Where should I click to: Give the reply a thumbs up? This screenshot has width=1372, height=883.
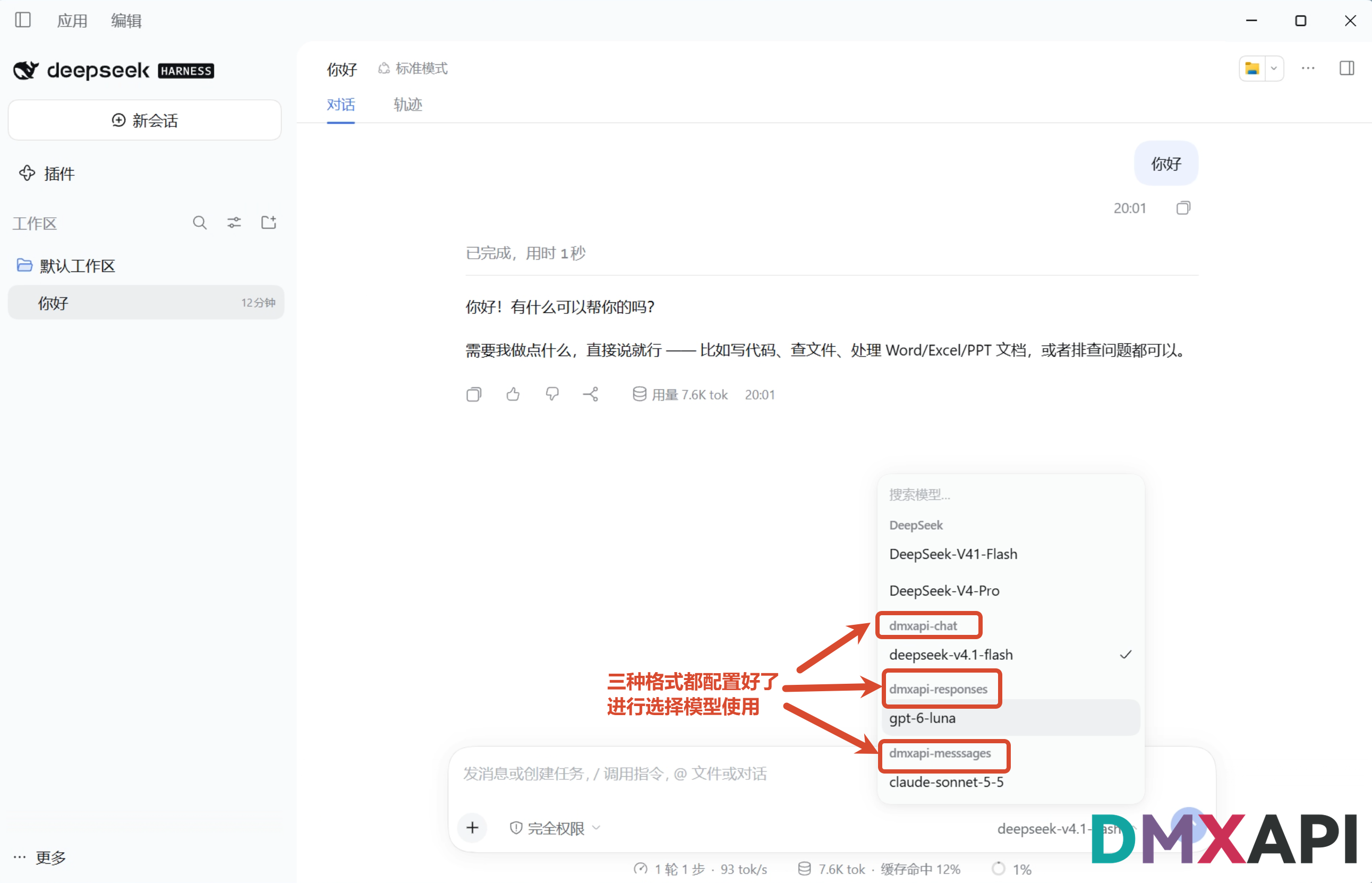(513, 394)
